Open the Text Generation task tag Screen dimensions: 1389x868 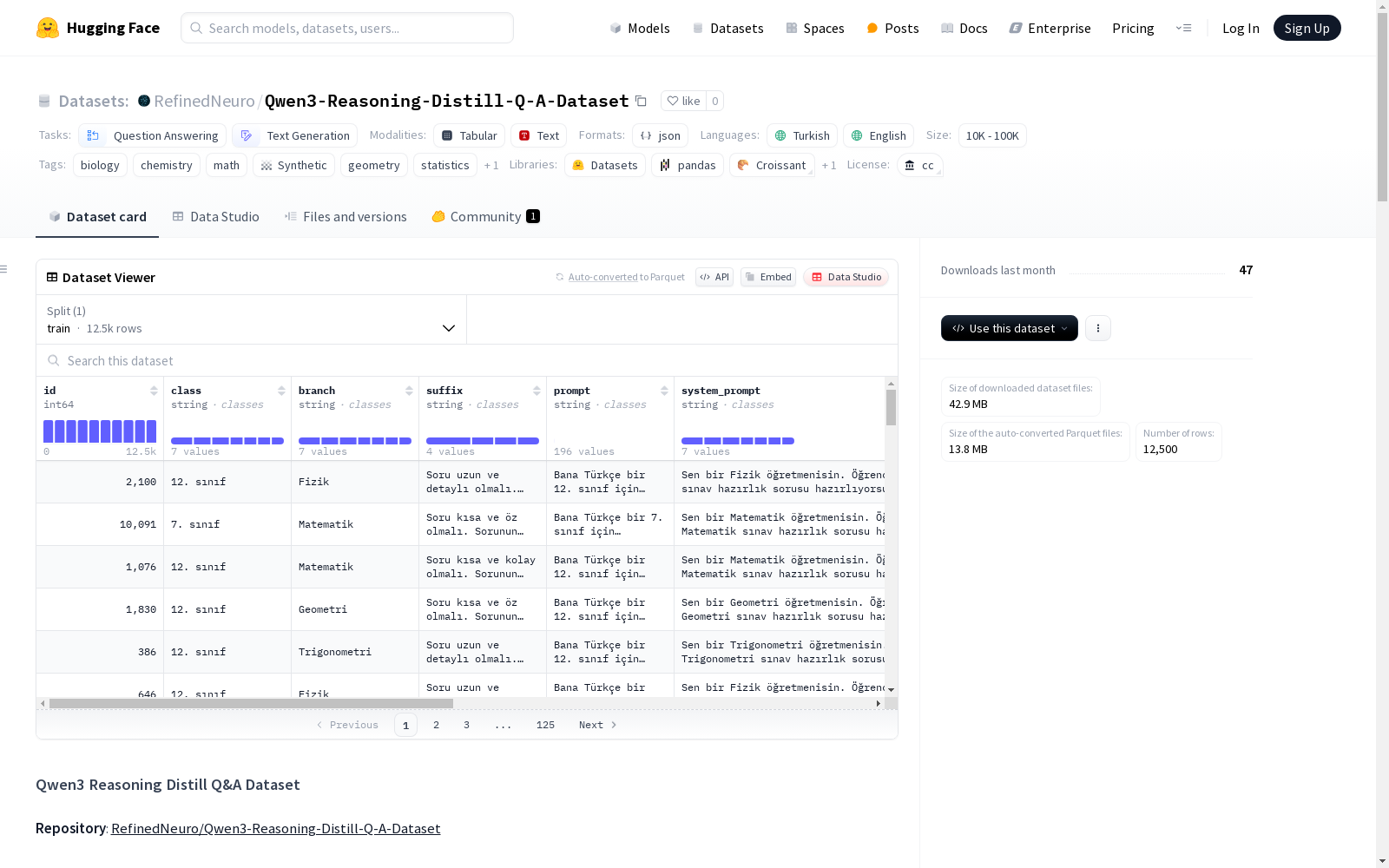294,135
